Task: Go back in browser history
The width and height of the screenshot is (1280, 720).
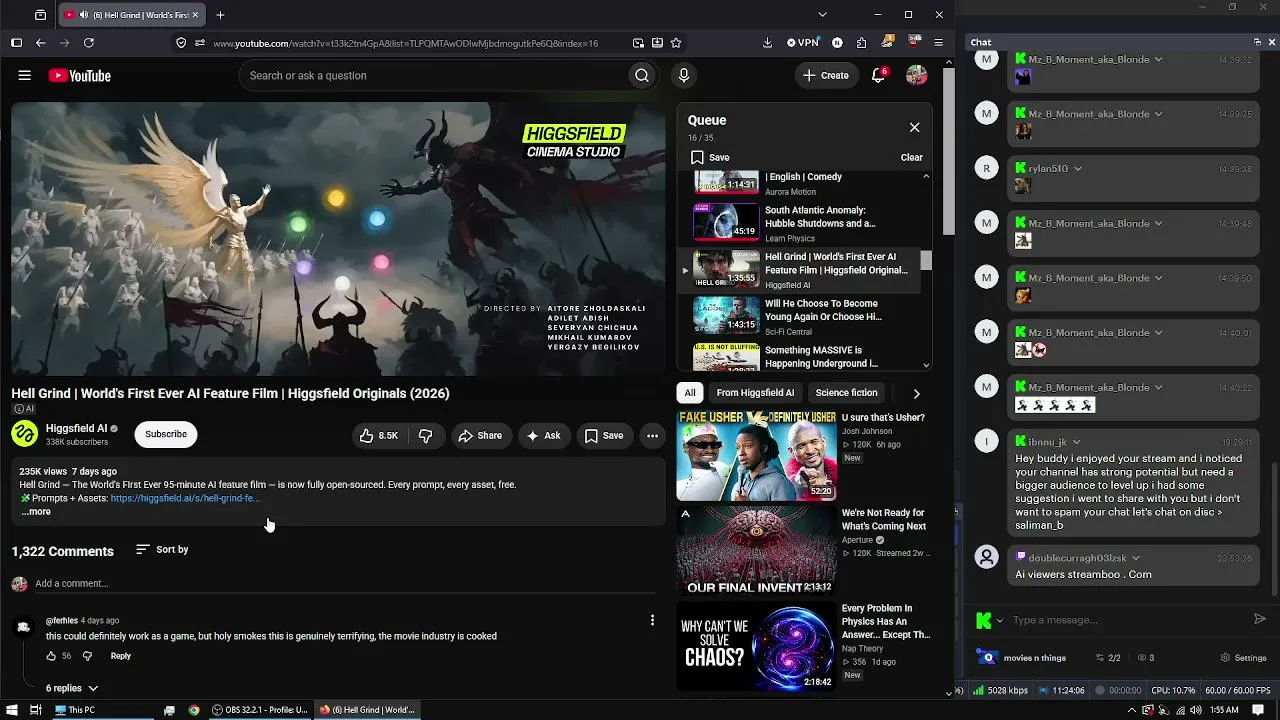Action: pos(40,43)
